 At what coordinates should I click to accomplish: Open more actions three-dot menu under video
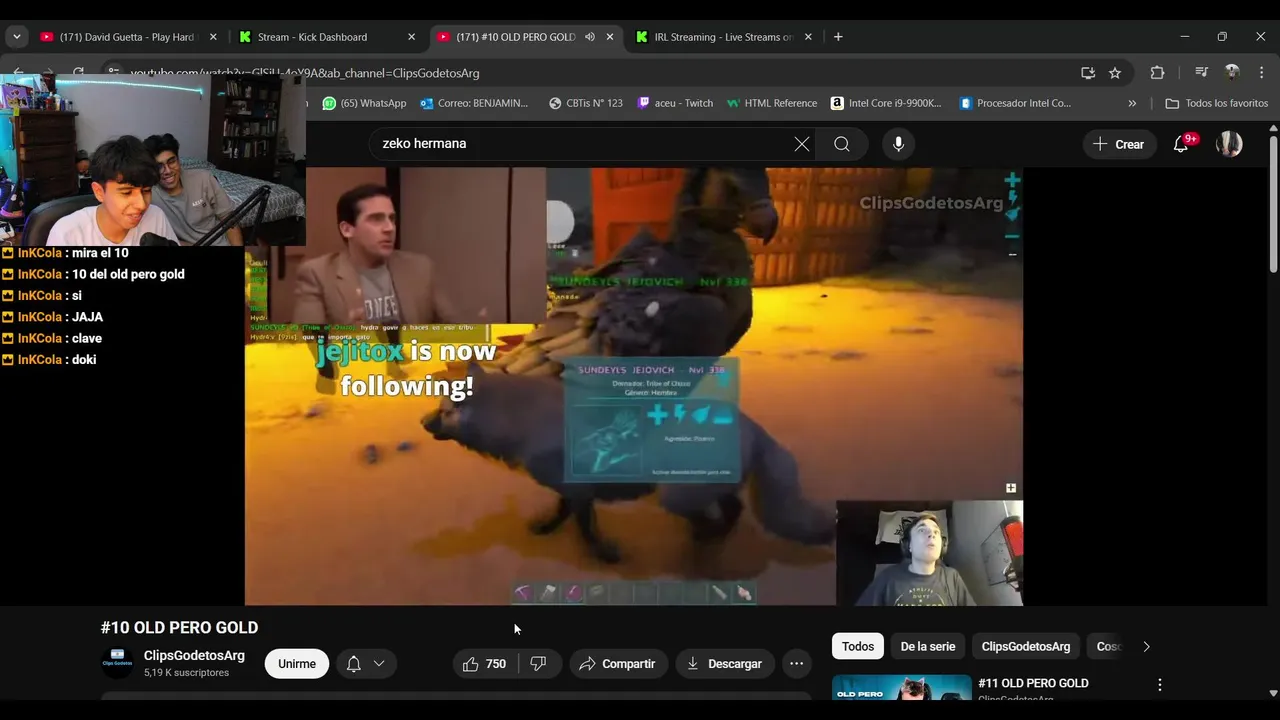[796, 664]
